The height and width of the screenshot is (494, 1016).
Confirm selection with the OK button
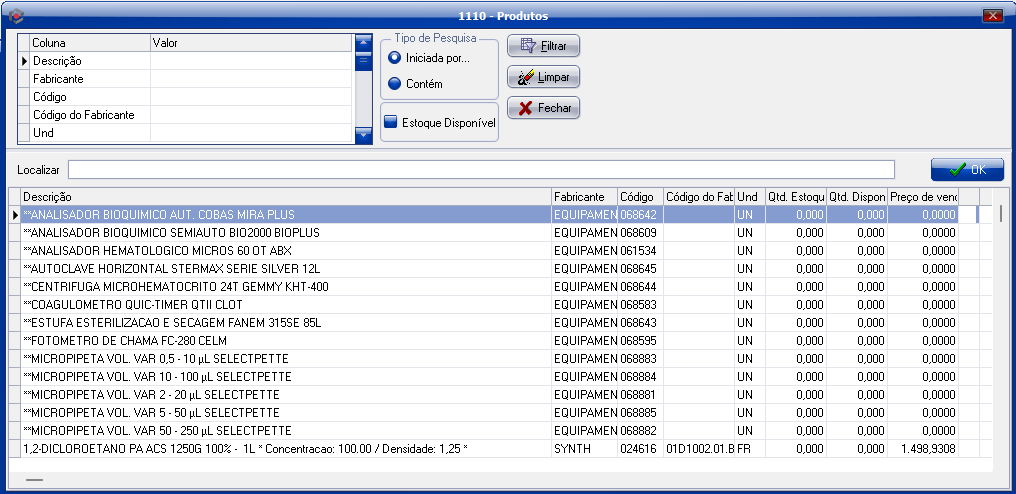[966, 169]
